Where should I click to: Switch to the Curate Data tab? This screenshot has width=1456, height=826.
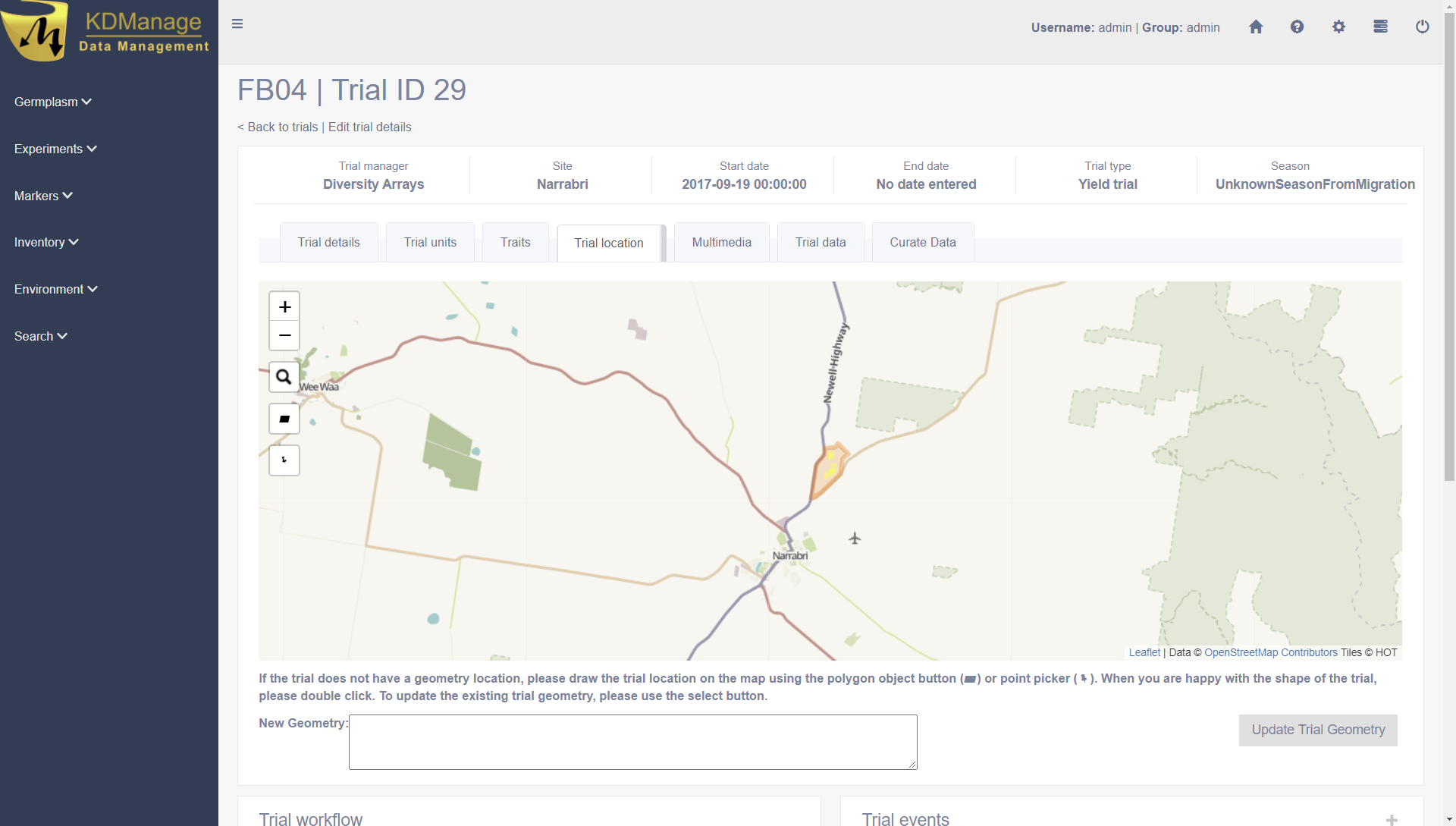[x=922, y=242]
